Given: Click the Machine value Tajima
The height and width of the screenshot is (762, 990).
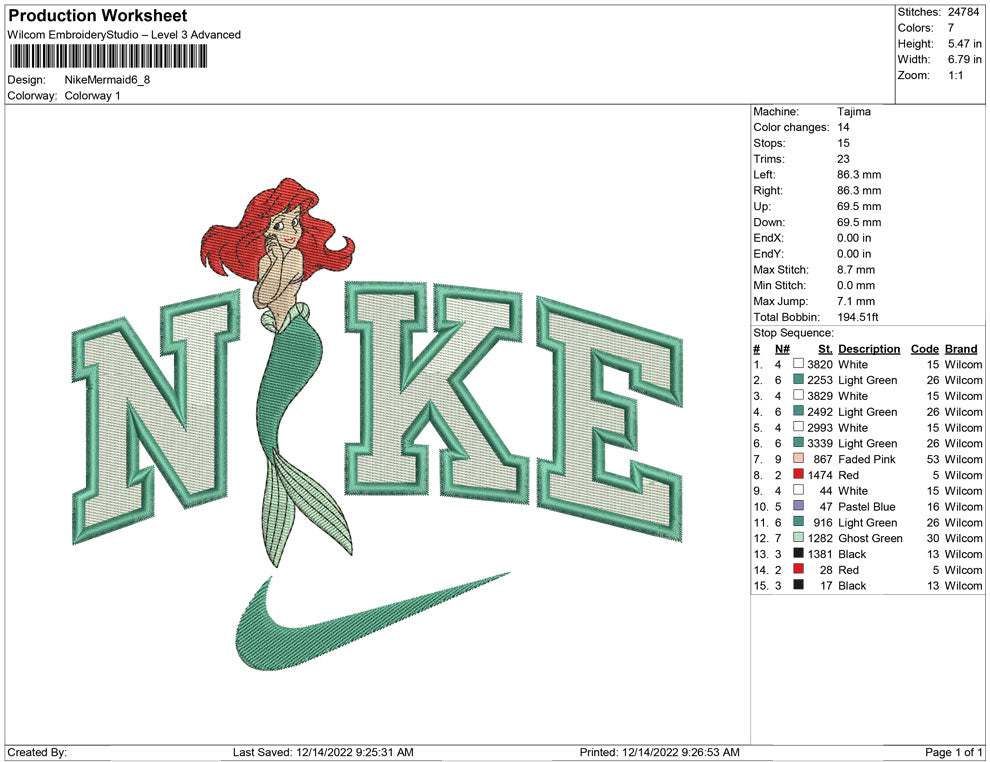Looking at the screenshot, I should pyautogui.click(x=854, y=112).
